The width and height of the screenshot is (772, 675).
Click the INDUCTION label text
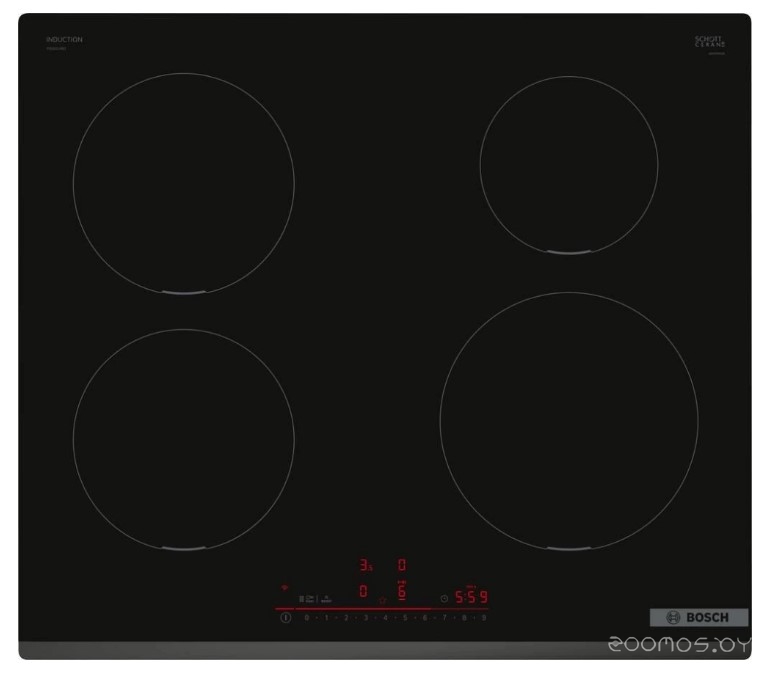pos(64,40)
